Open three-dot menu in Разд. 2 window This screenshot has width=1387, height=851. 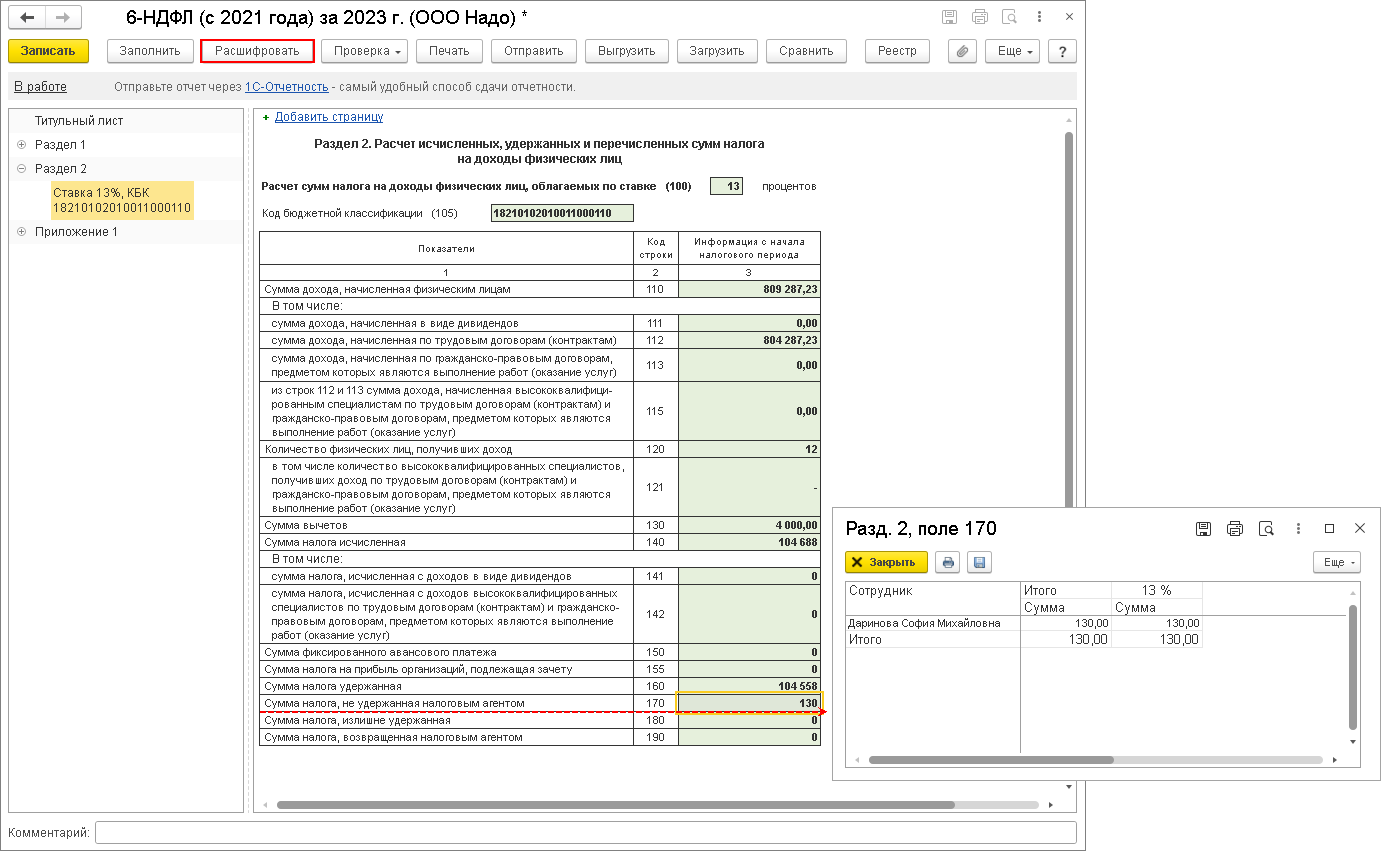[x=1298, y=528]
